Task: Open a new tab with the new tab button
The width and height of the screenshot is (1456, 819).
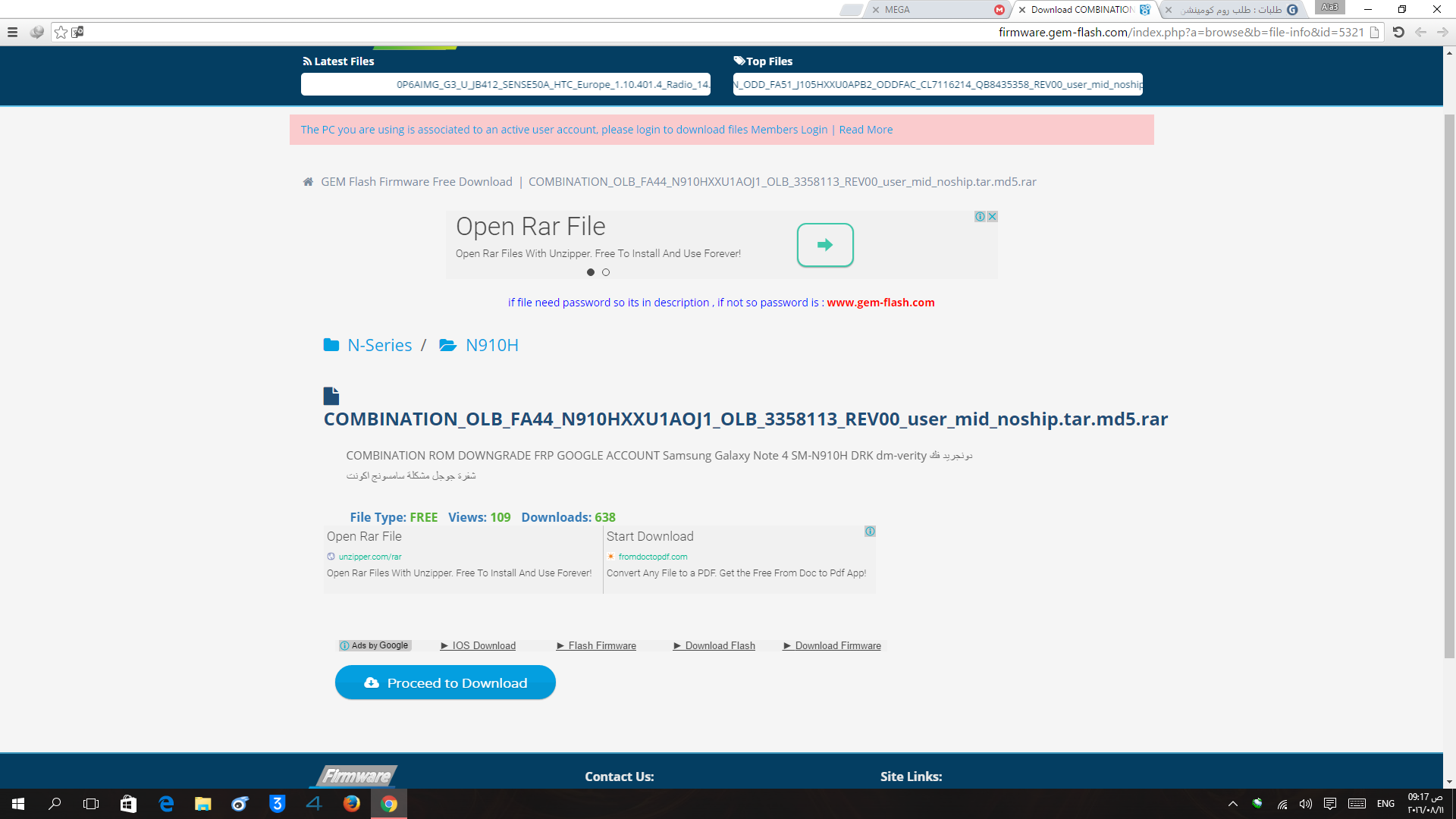Action: (x=851, y=10)
